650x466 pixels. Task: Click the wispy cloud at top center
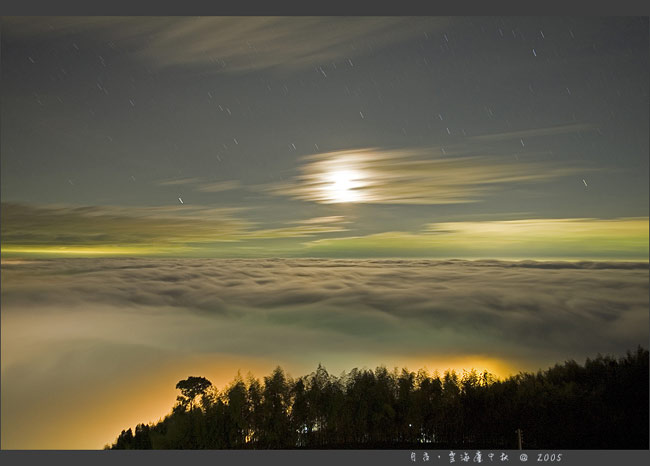[250, 42]
